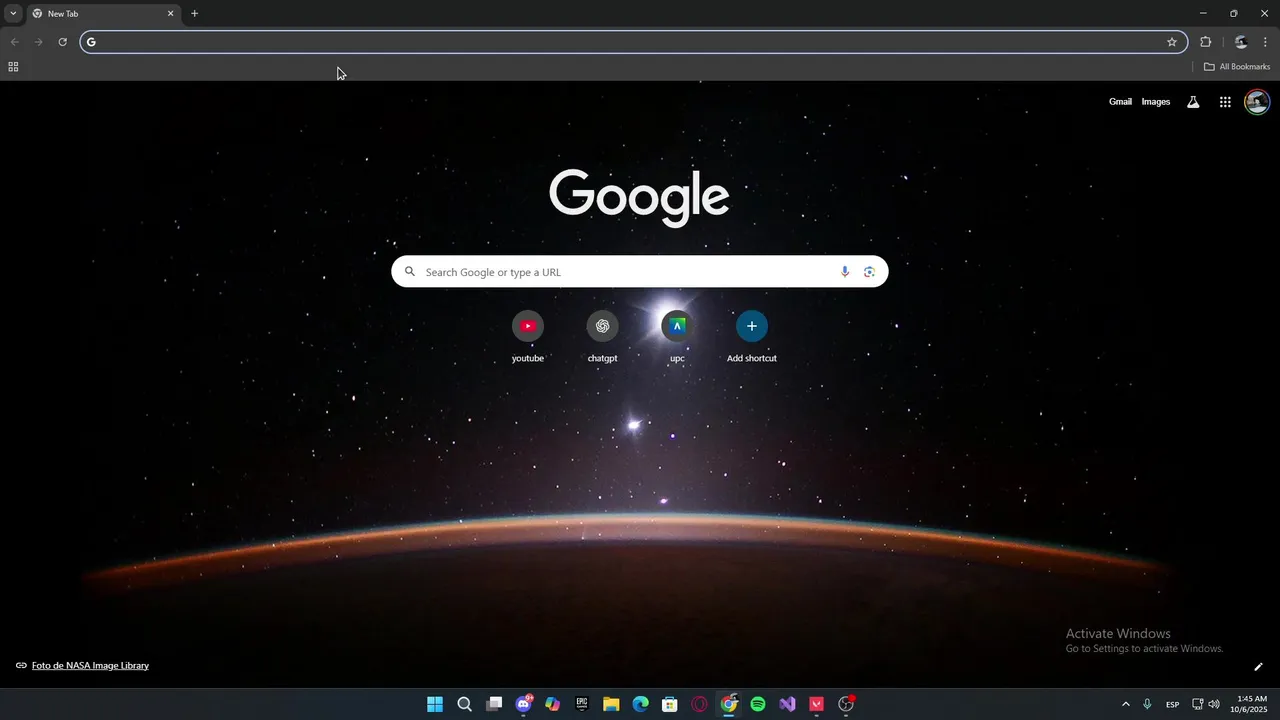Screen dimensions: 1280x720
Task: Open Windows taskbar search
Action: pyautogui.click(x=465, y=704)
